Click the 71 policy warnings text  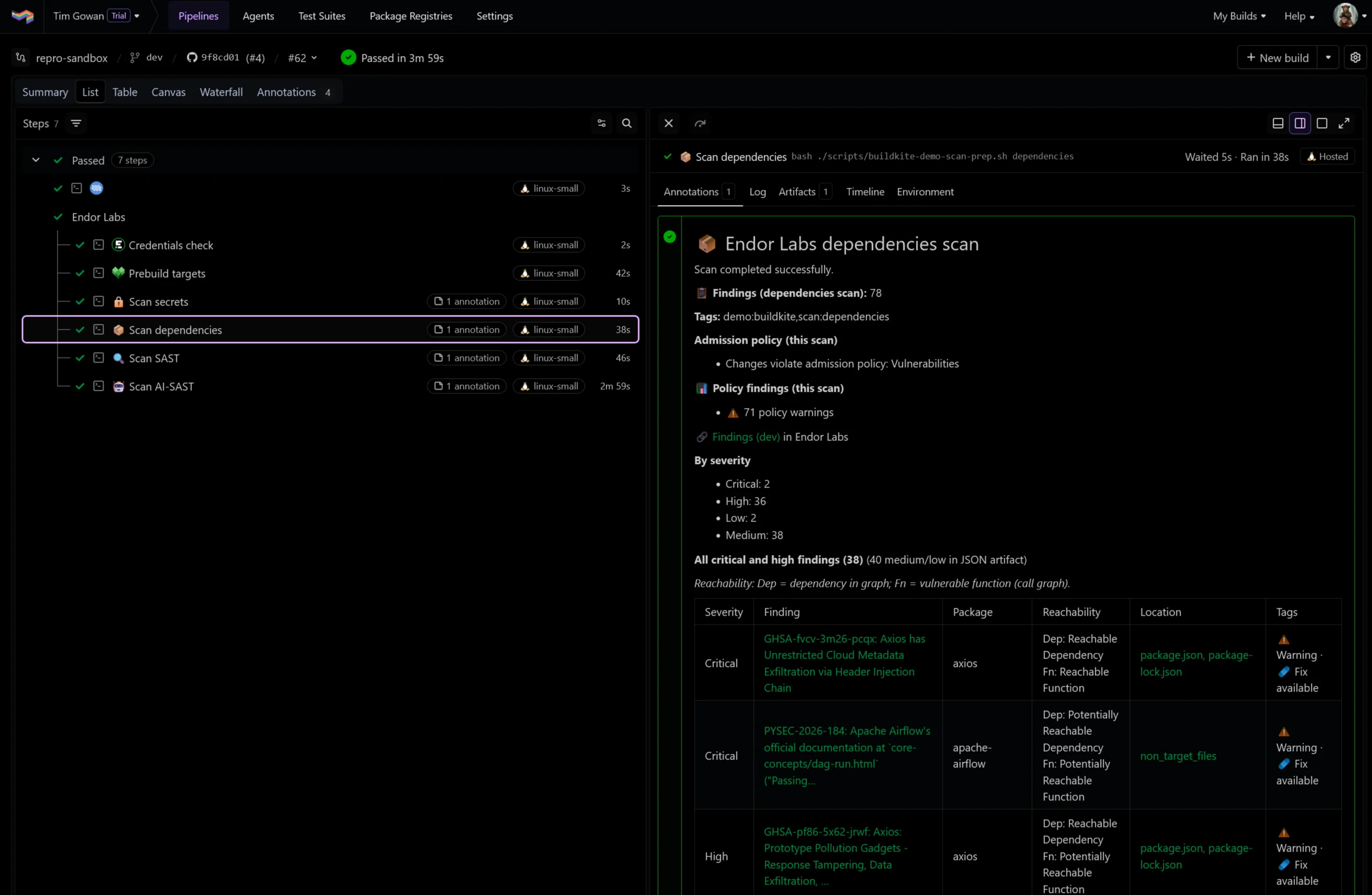coord(788,412)
